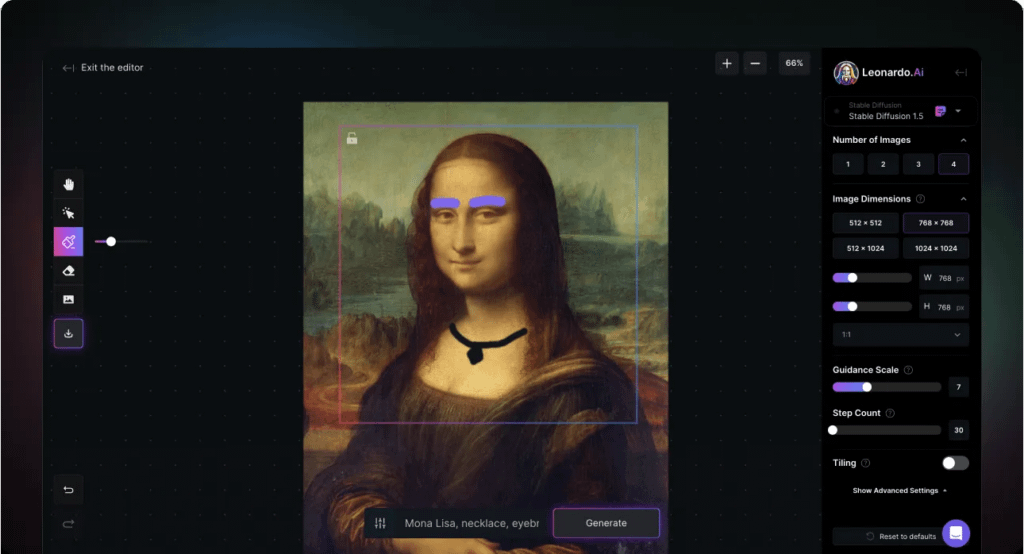The width and height of the screenshot is (1024, 554).
Task: Adjust the Guidance Scale slider
Action: (886, 387)
